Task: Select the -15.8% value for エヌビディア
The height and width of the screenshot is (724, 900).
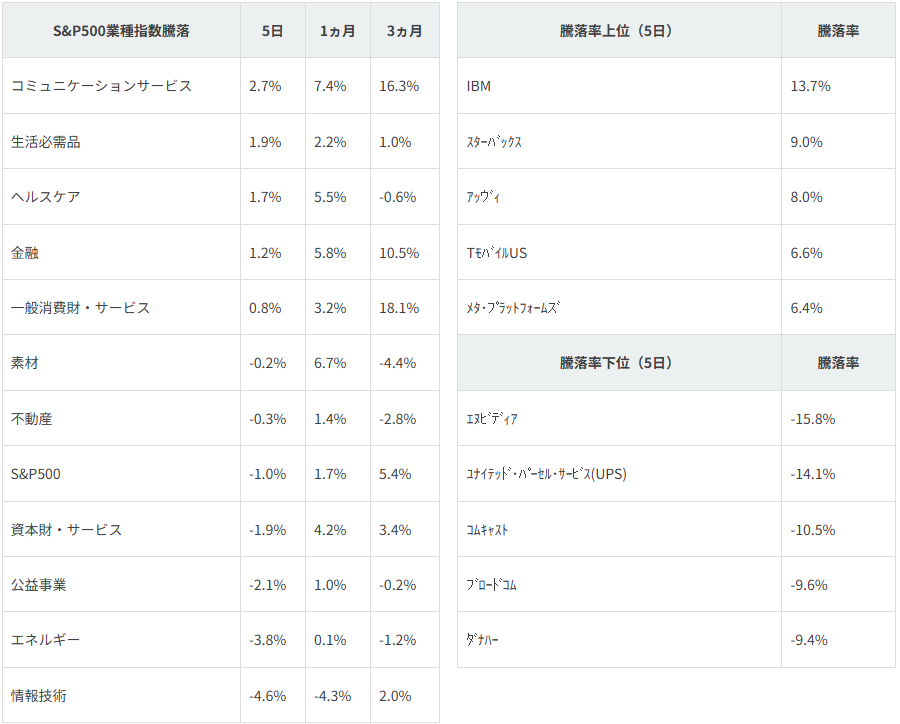Action: click(812, 419)
